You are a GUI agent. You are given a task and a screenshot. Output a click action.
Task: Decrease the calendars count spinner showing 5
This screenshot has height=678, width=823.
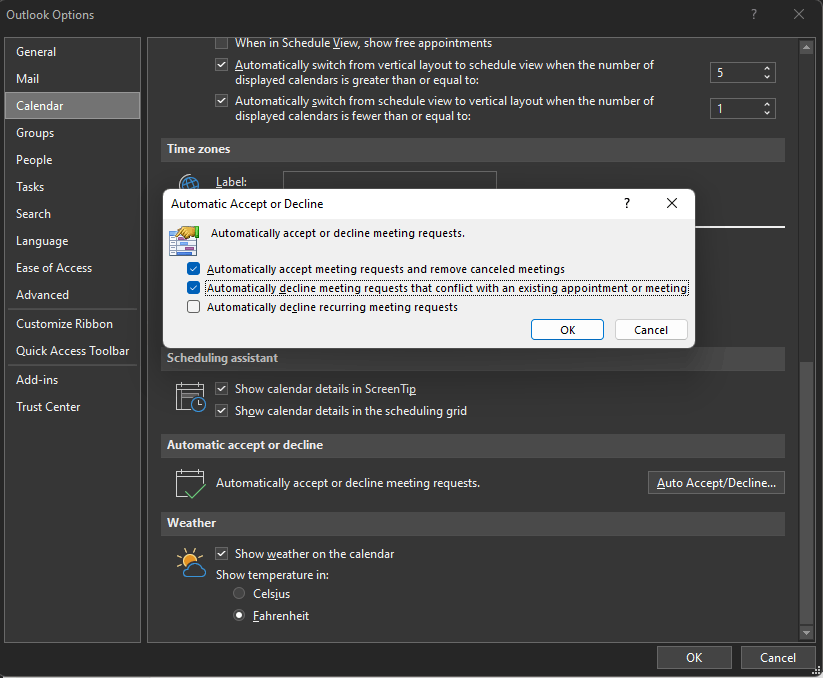point(767,77)
